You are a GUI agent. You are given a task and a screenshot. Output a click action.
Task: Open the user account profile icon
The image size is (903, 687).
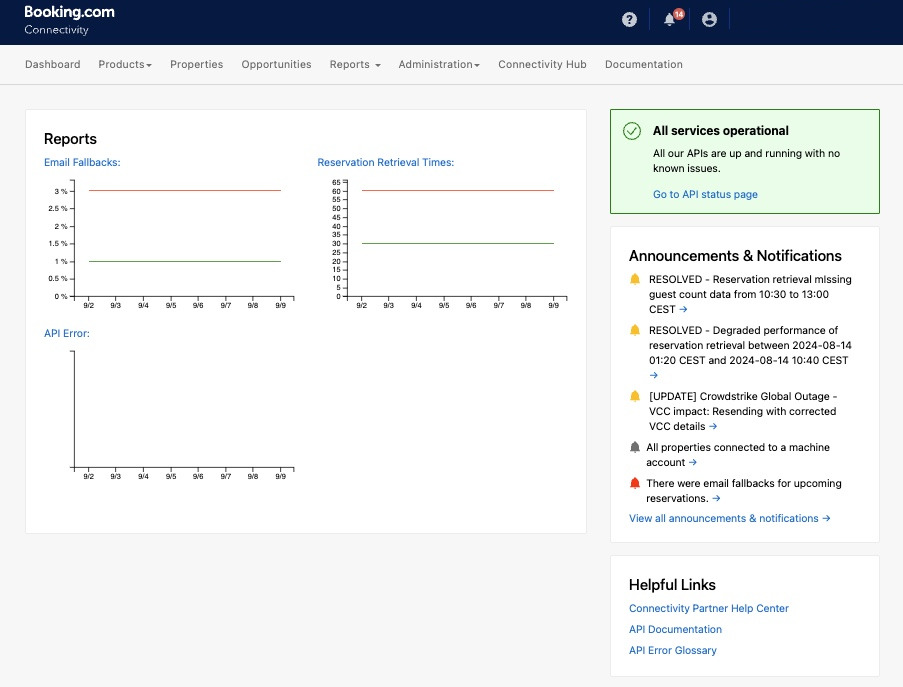[x=709, y=19]
